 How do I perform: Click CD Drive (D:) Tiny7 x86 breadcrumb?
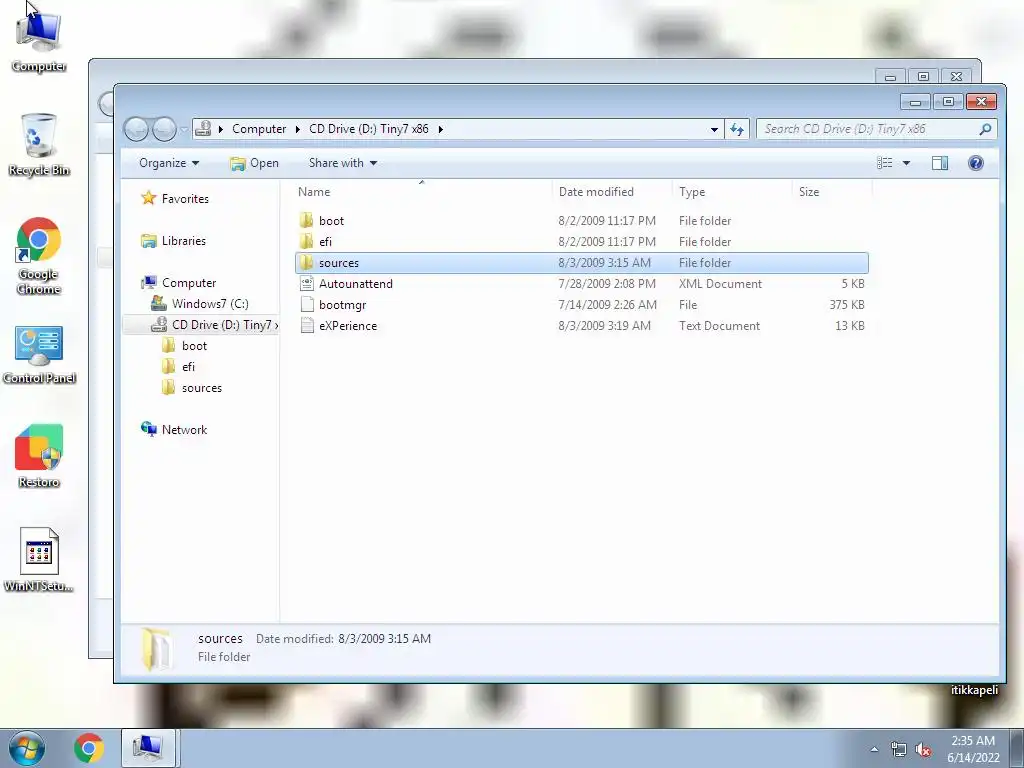[368, 129]
